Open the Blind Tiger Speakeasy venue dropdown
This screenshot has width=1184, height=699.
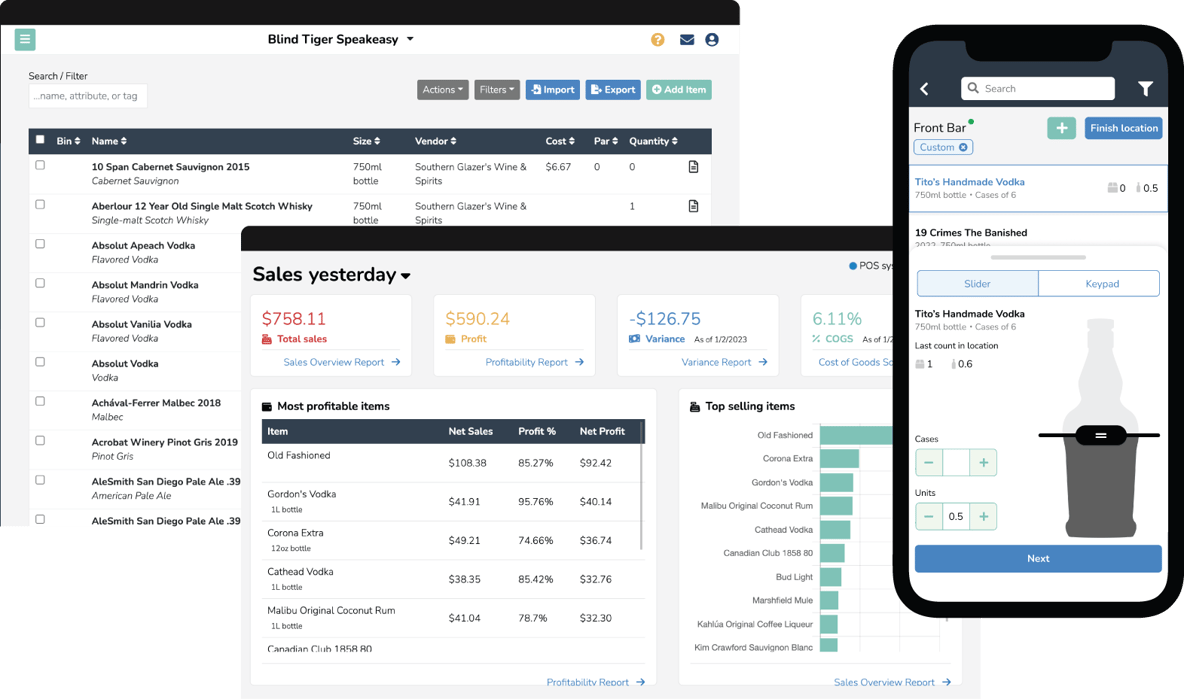tap(341, 39)
